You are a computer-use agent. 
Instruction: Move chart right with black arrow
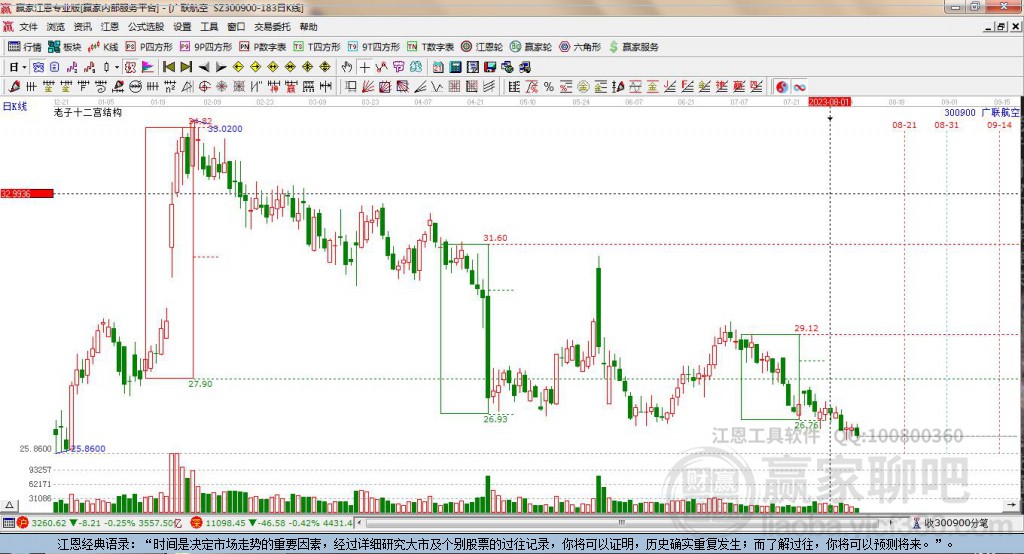tap(221, 67)
